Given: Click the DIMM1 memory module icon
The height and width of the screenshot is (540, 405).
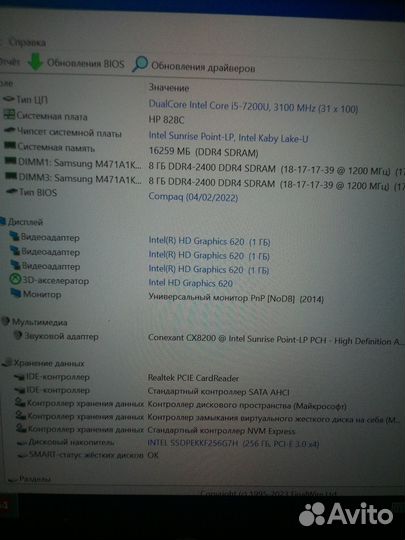Looking at the screenshot, I should coord(10,160).
